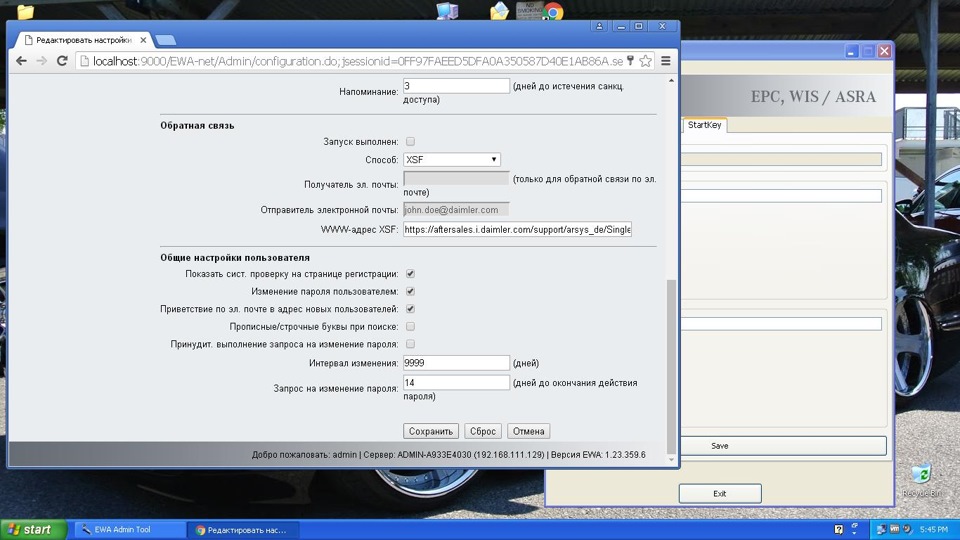Click the scrollbar down arrow
The width and height of the screenshot is (960, 540).
pos(671,459)
